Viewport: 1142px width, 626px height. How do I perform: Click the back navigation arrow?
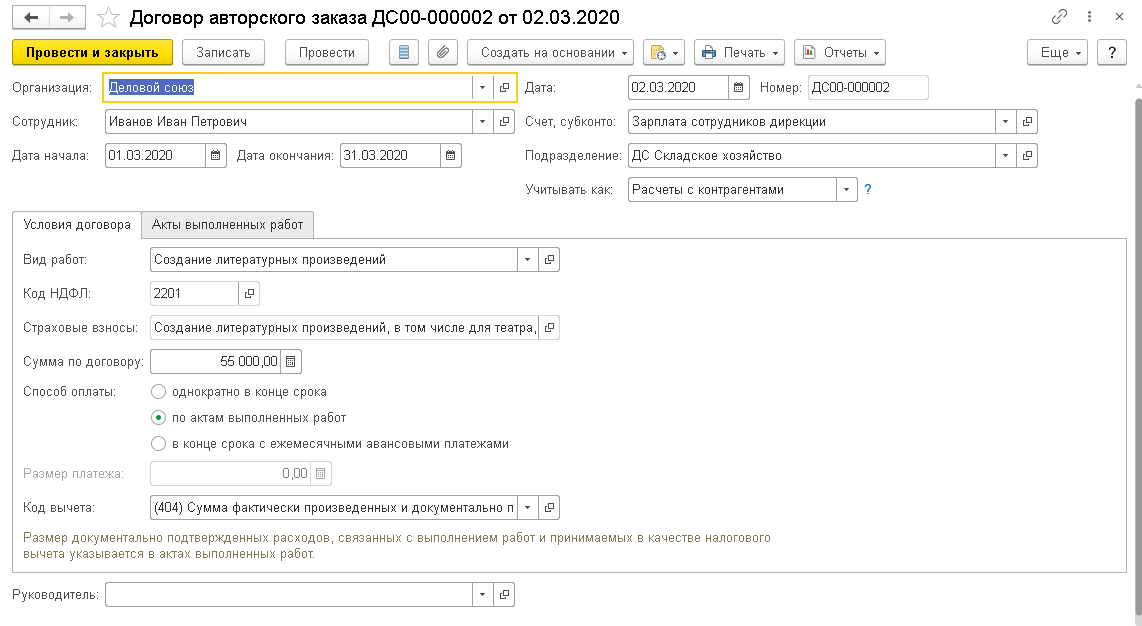tap(32, 18)
